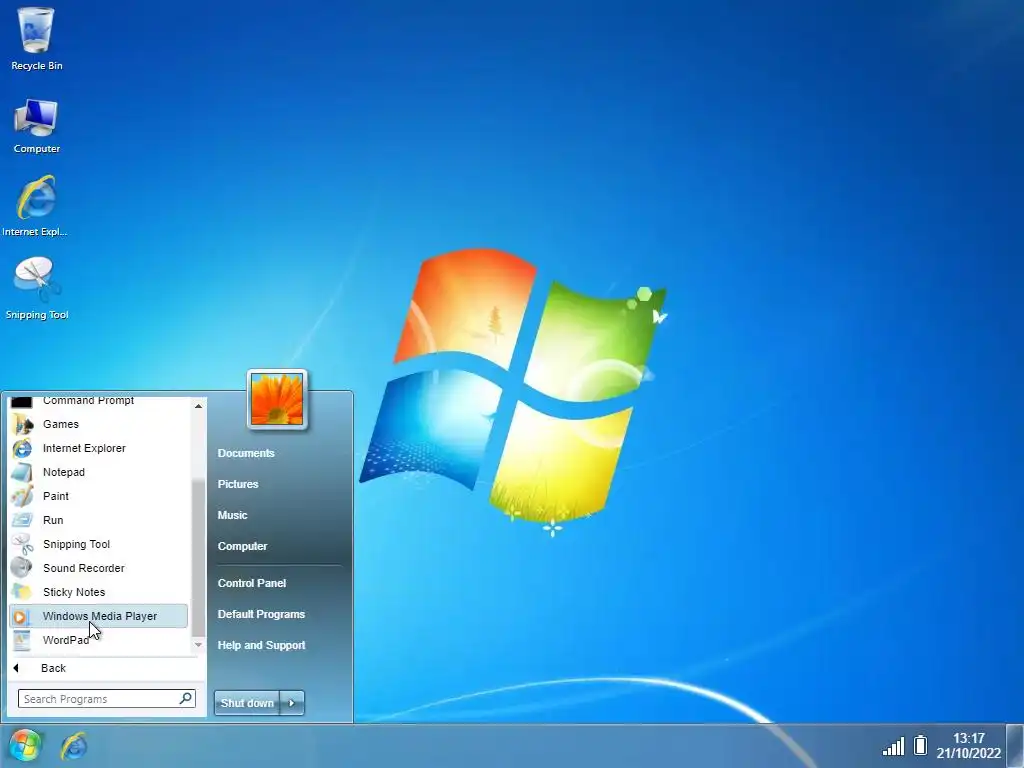1024x768 pixels.
Task: Click the user account flower picture
Action: pos(277,400)
